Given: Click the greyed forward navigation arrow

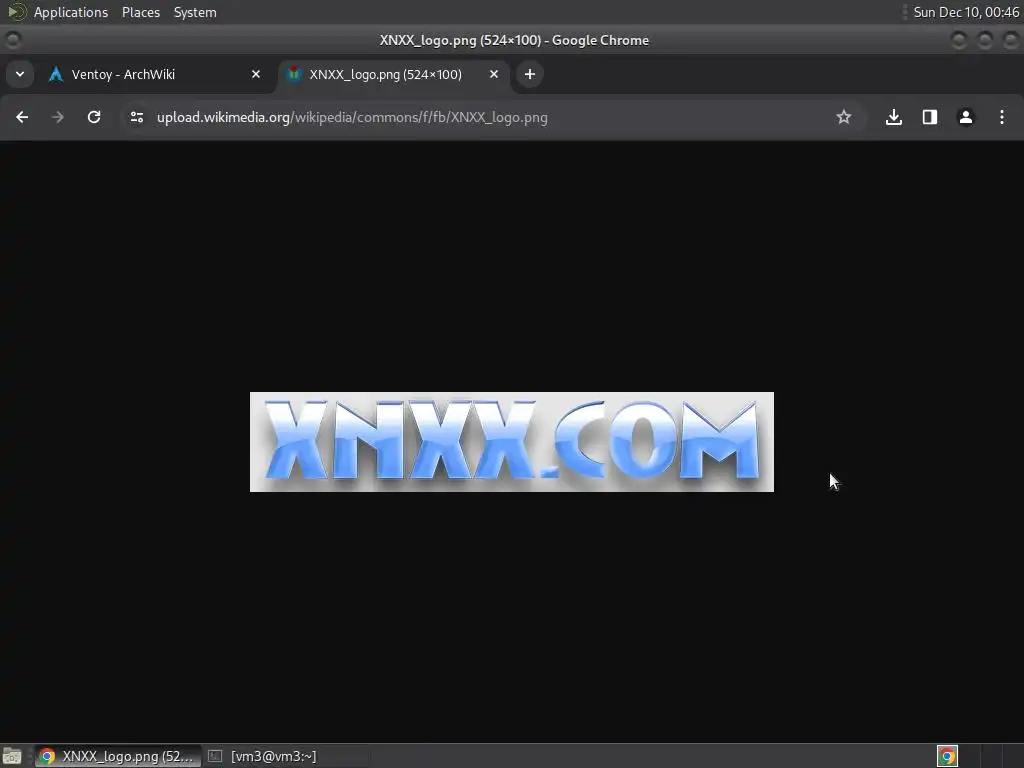Looking at the screenshot, I should coord(58,117).
